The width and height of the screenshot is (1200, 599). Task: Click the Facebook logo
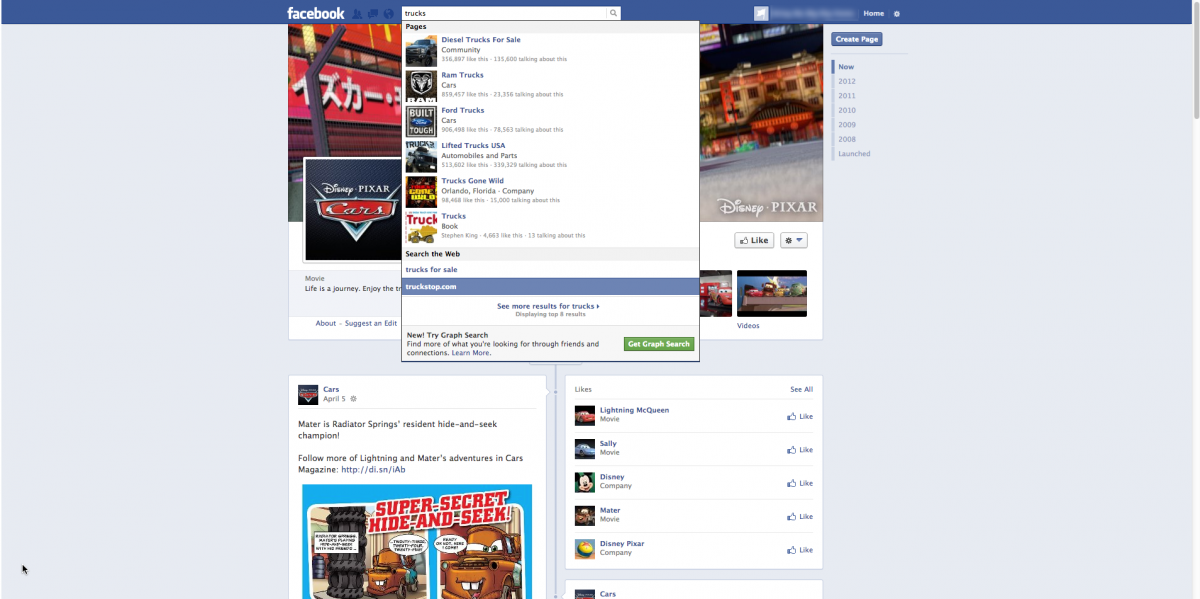point(315,13)
